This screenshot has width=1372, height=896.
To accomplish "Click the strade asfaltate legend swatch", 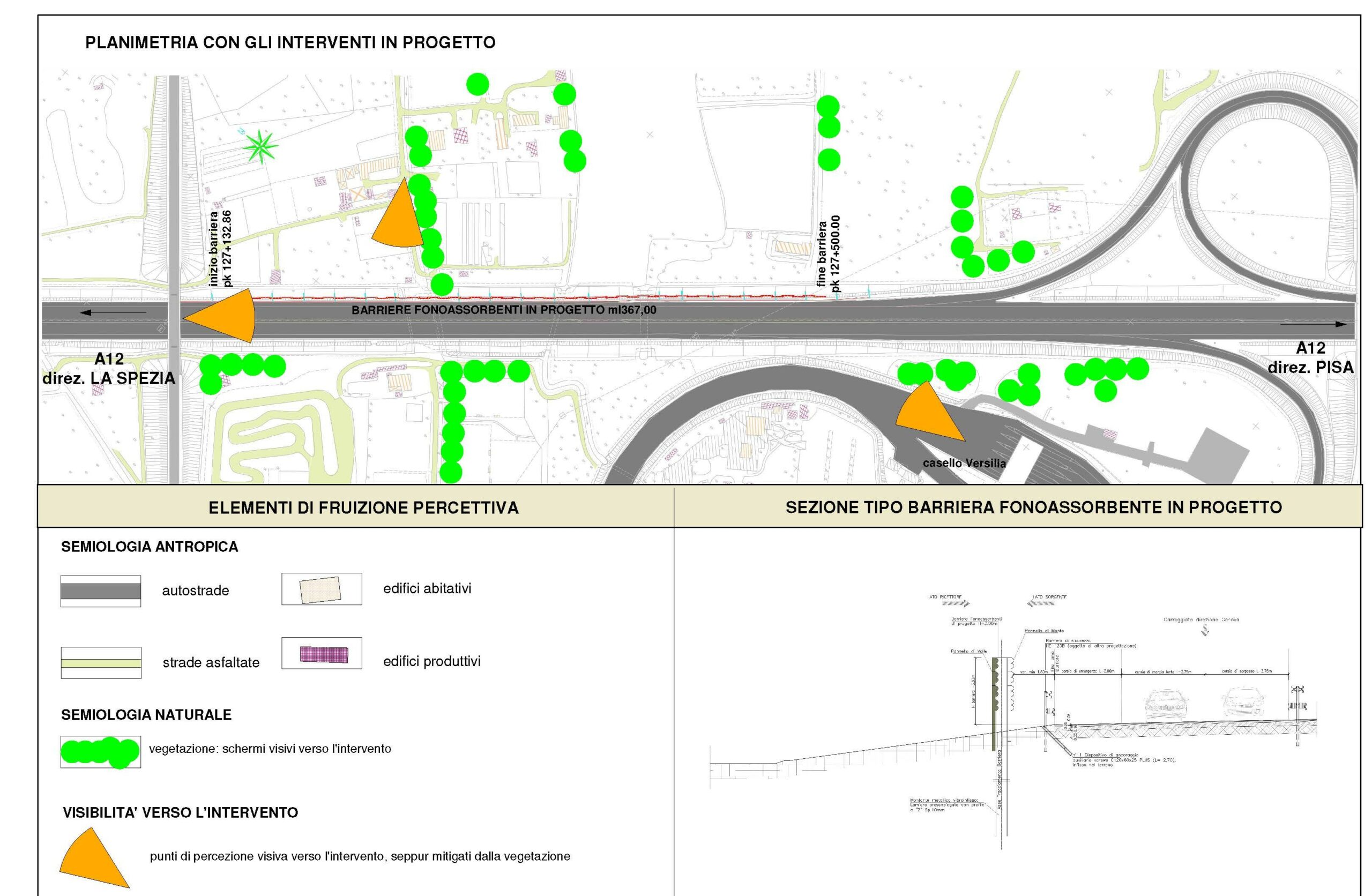I will click(x=101, y=663).
